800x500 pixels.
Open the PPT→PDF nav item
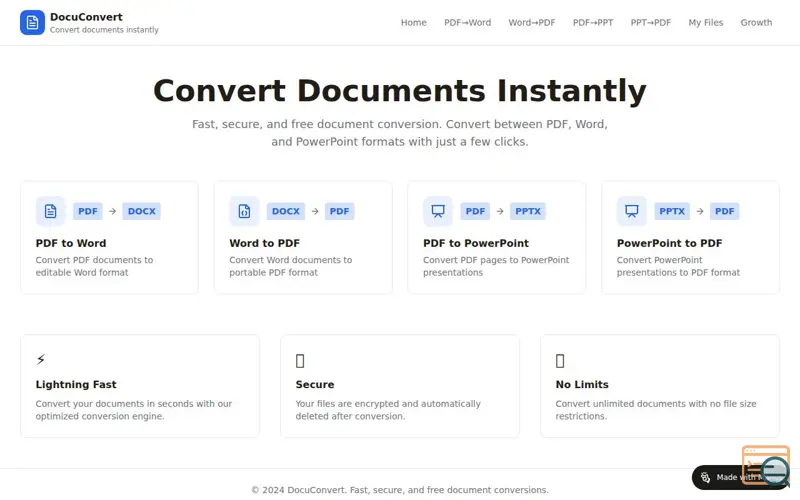point(651,22)
